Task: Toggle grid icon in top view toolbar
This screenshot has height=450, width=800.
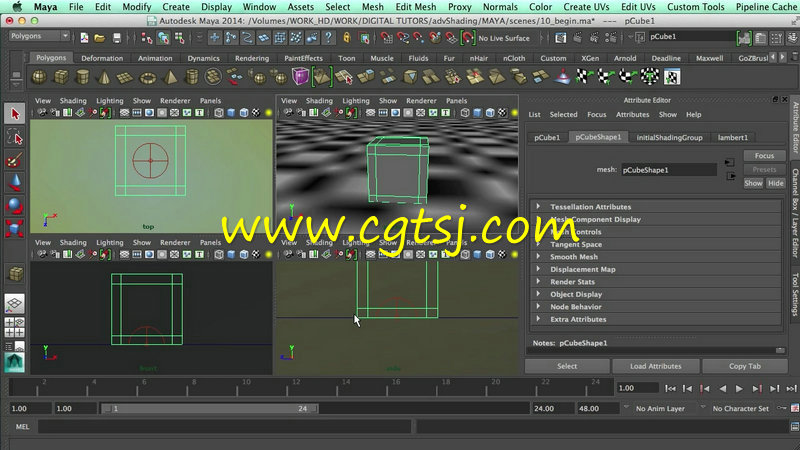Action: 124,113
